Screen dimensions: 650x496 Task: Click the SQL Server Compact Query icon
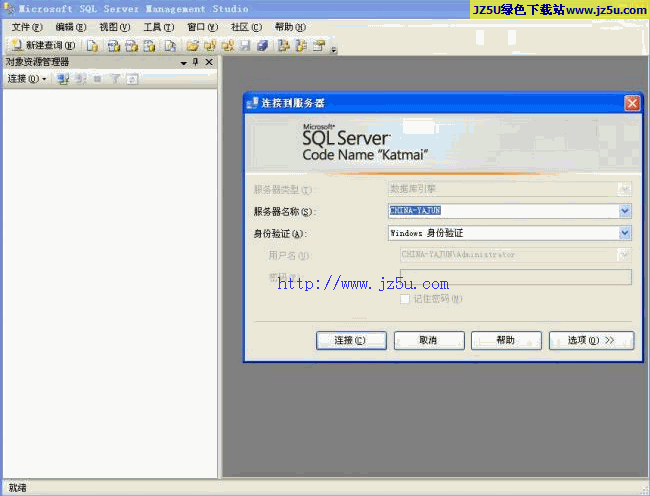click(x=170, y=46)
